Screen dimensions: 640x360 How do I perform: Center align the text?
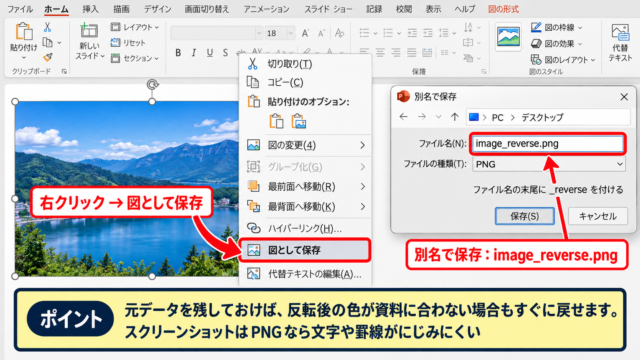[380, 52]
